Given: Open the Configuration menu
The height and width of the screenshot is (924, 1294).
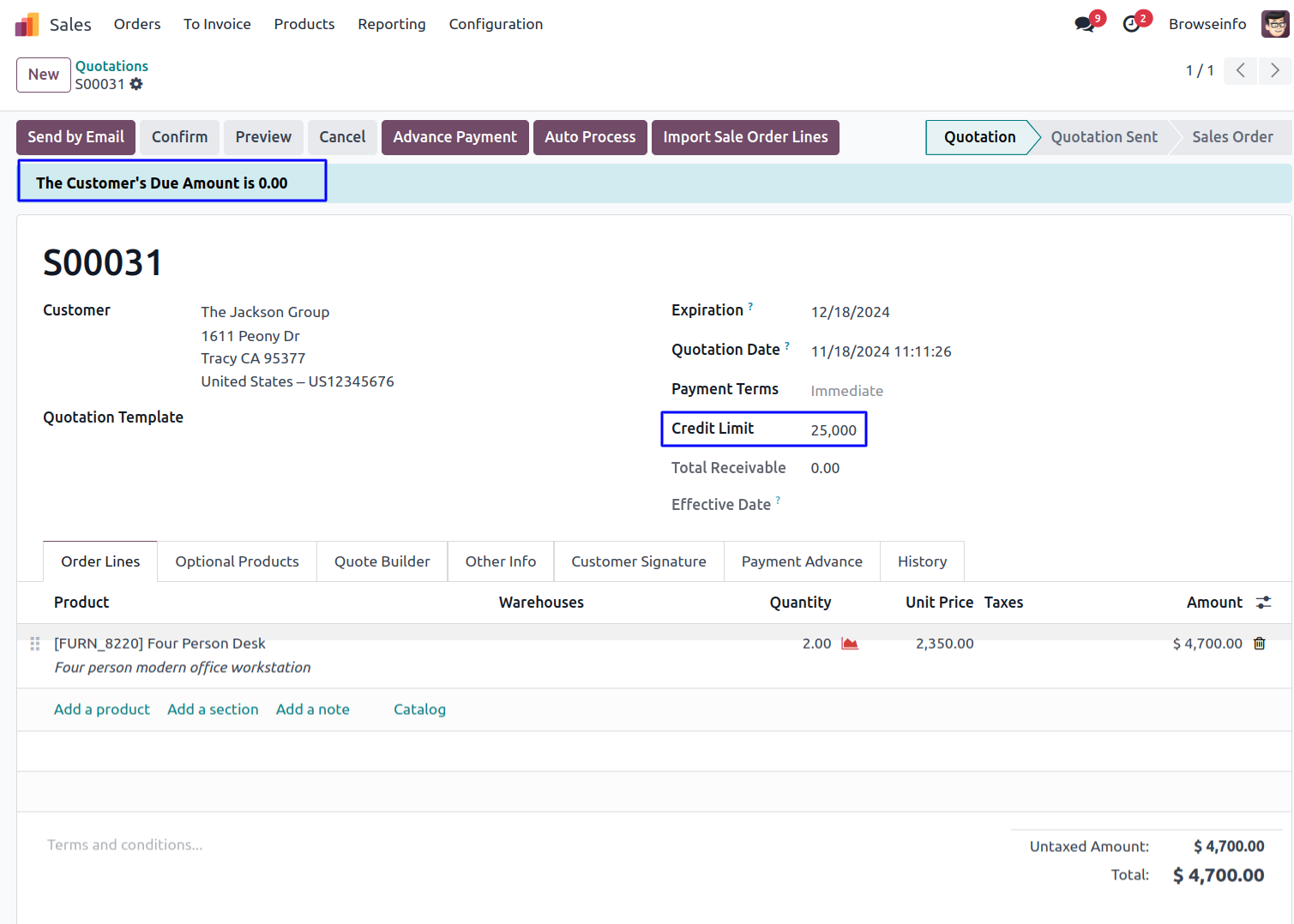Looking at the screenshot, I should 496,24.
